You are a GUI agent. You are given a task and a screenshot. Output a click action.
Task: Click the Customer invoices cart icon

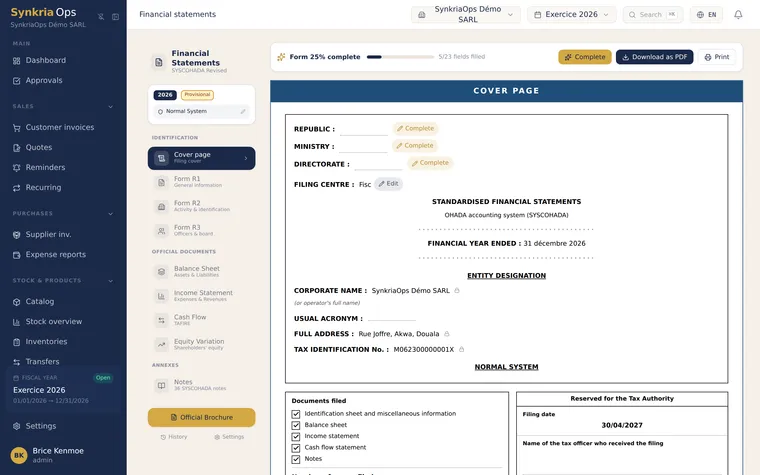16,128
